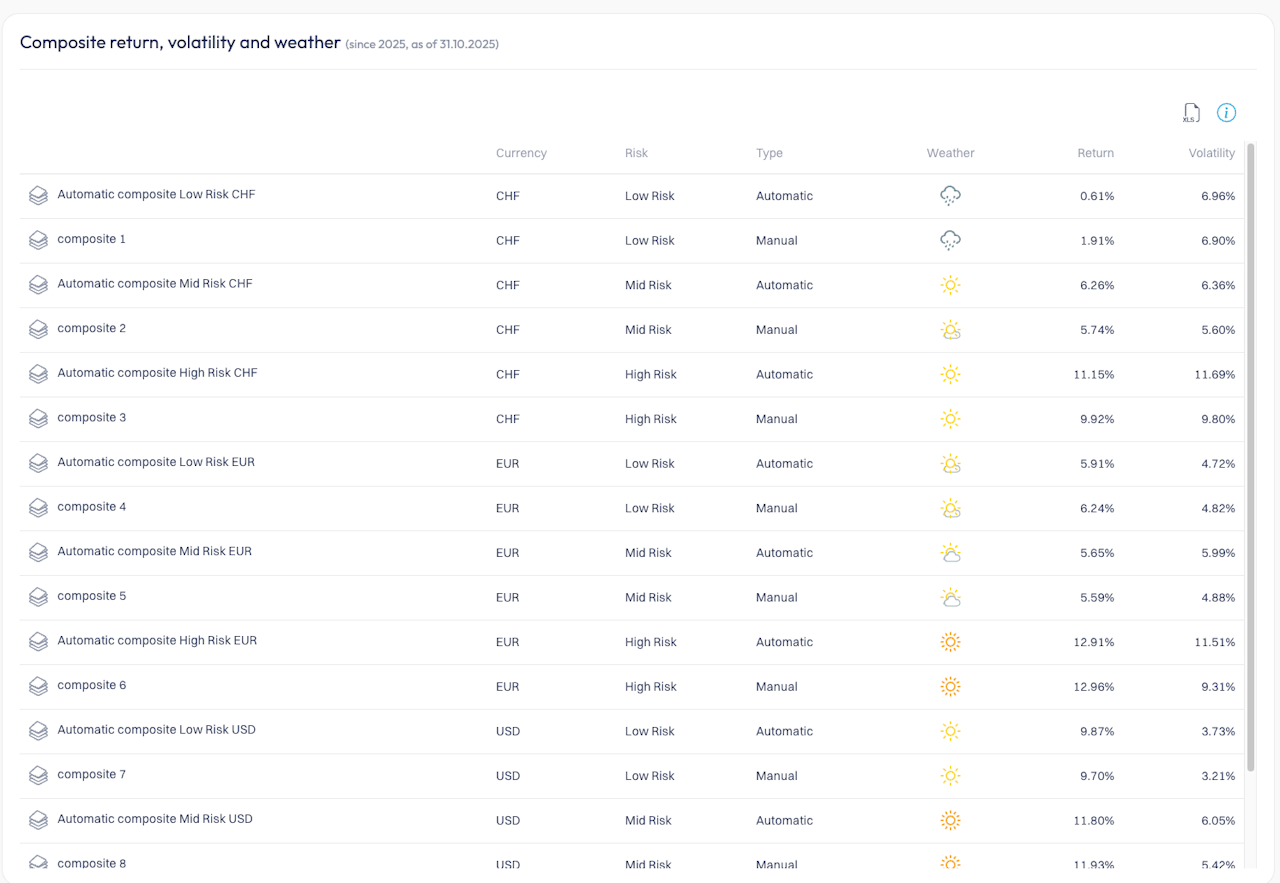Sort by the Type column header
Viewport: 1280px width, 883px height.
pyautogui.click(x=769, y=153)
